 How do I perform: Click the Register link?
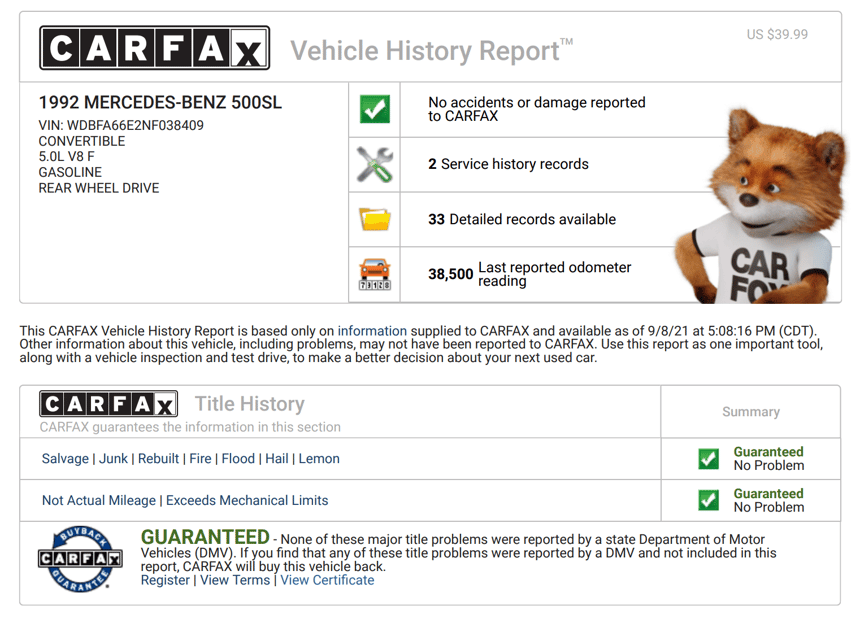(x=165, y=580)
